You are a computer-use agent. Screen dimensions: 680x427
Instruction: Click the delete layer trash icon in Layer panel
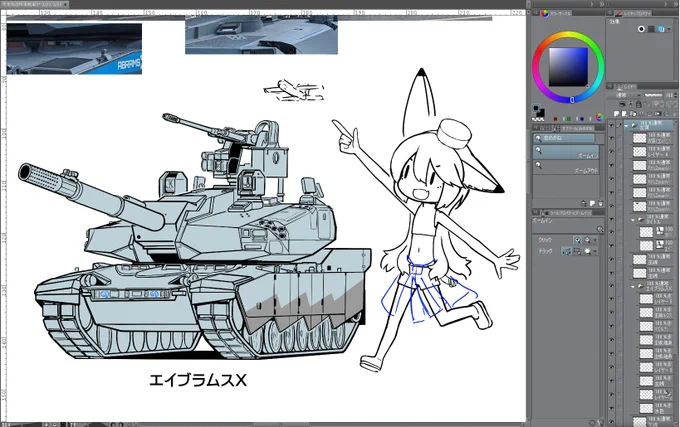point(674,114)
